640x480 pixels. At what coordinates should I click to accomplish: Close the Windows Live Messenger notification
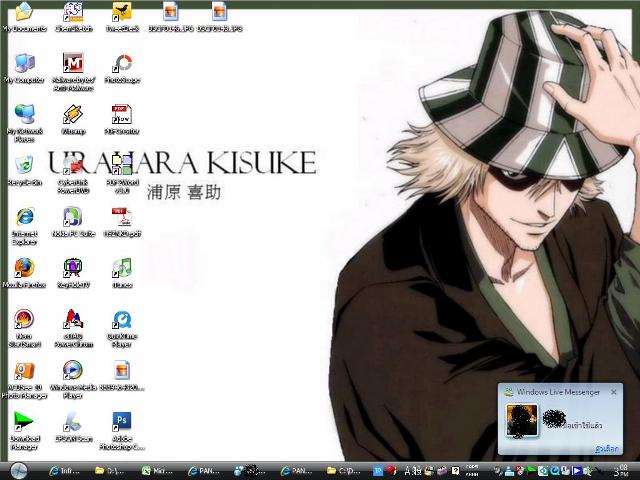[613, 392]
